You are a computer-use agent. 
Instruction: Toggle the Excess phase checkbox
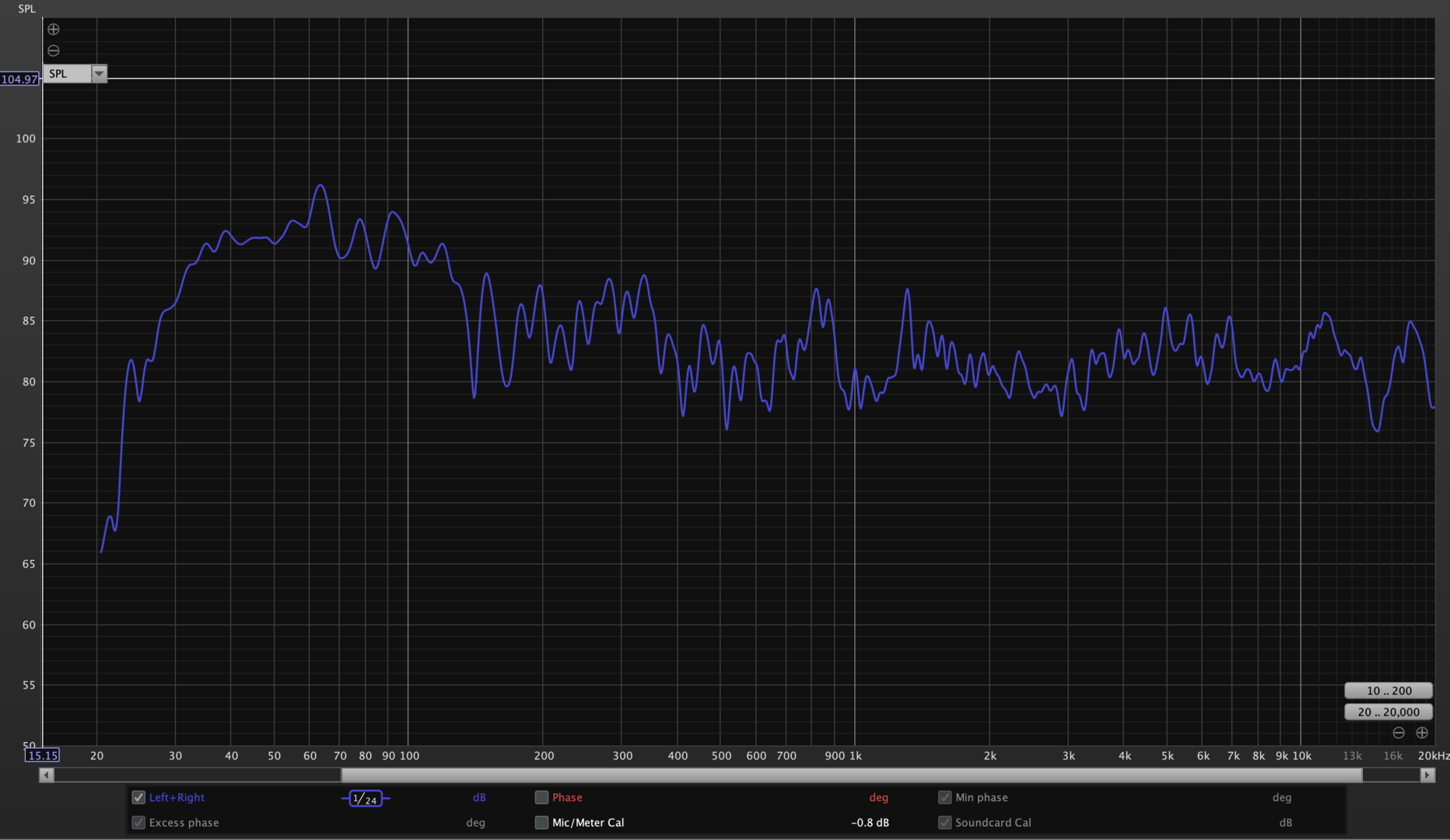pos(138,822)
